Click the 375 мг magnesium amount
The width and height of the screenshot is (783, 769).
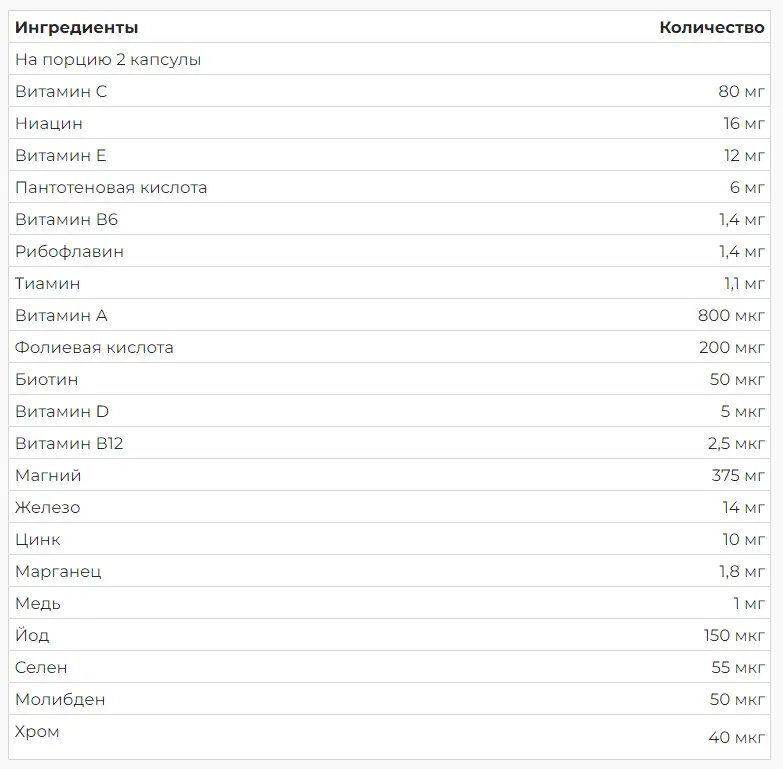pos(738,476)
